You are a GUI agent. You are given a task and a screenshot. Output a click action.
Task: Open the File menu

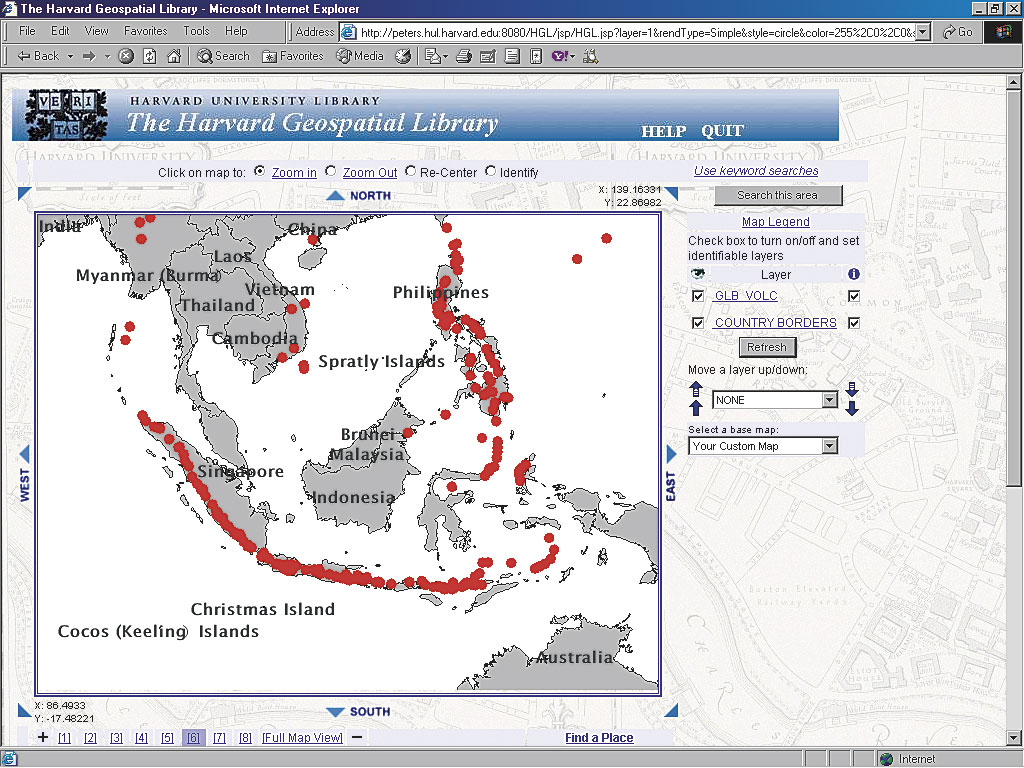pos(27,31)
